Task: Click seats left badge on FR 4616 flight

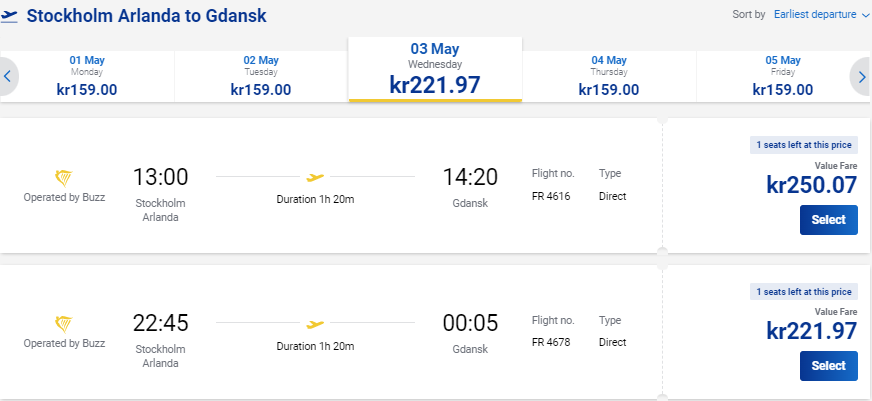Action: point(804,145)
